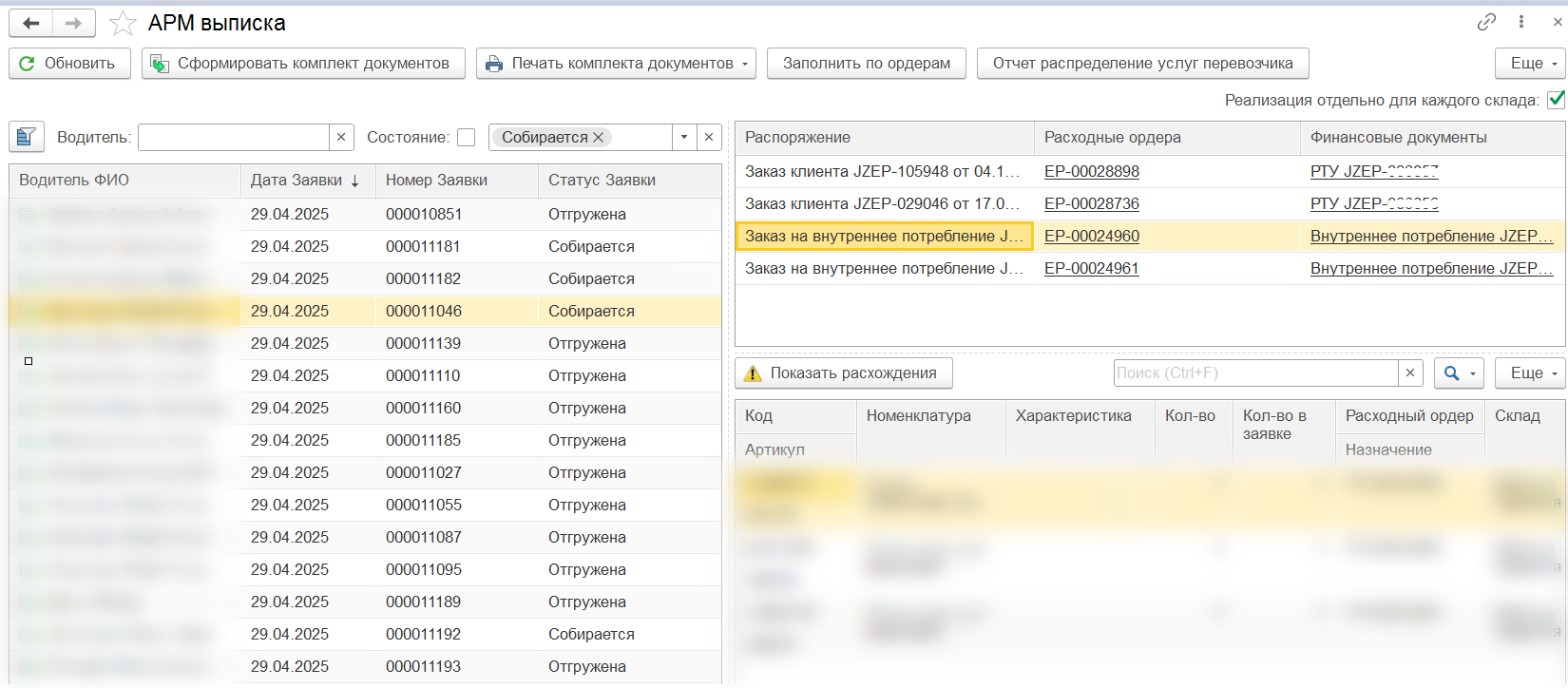The image size is (1568, 688).
Task: Expand Печать комплекта документов dropdown
Action: point(744,64)
